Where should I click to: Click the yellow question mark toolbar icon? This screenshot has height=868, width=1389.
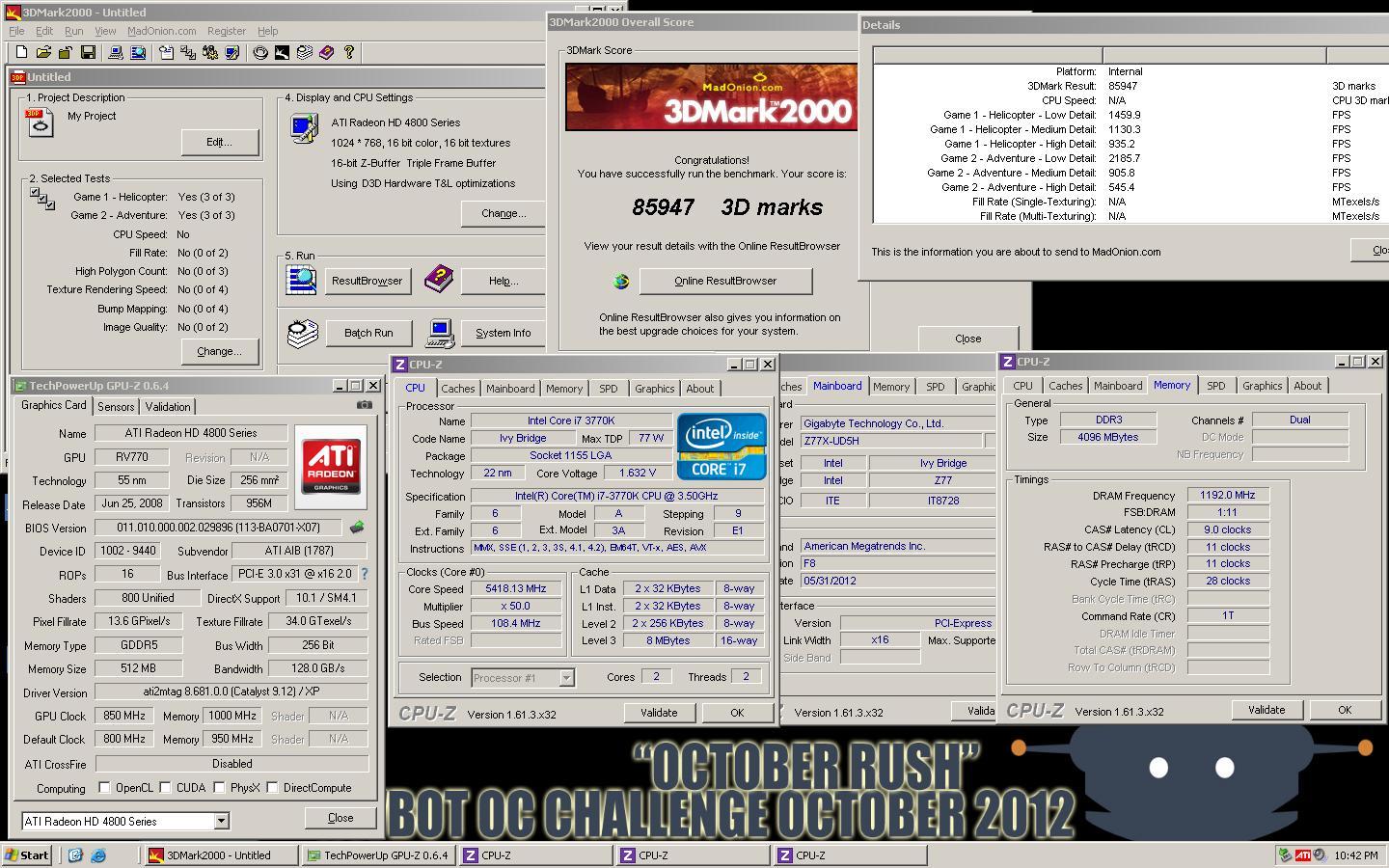point(349,52)
